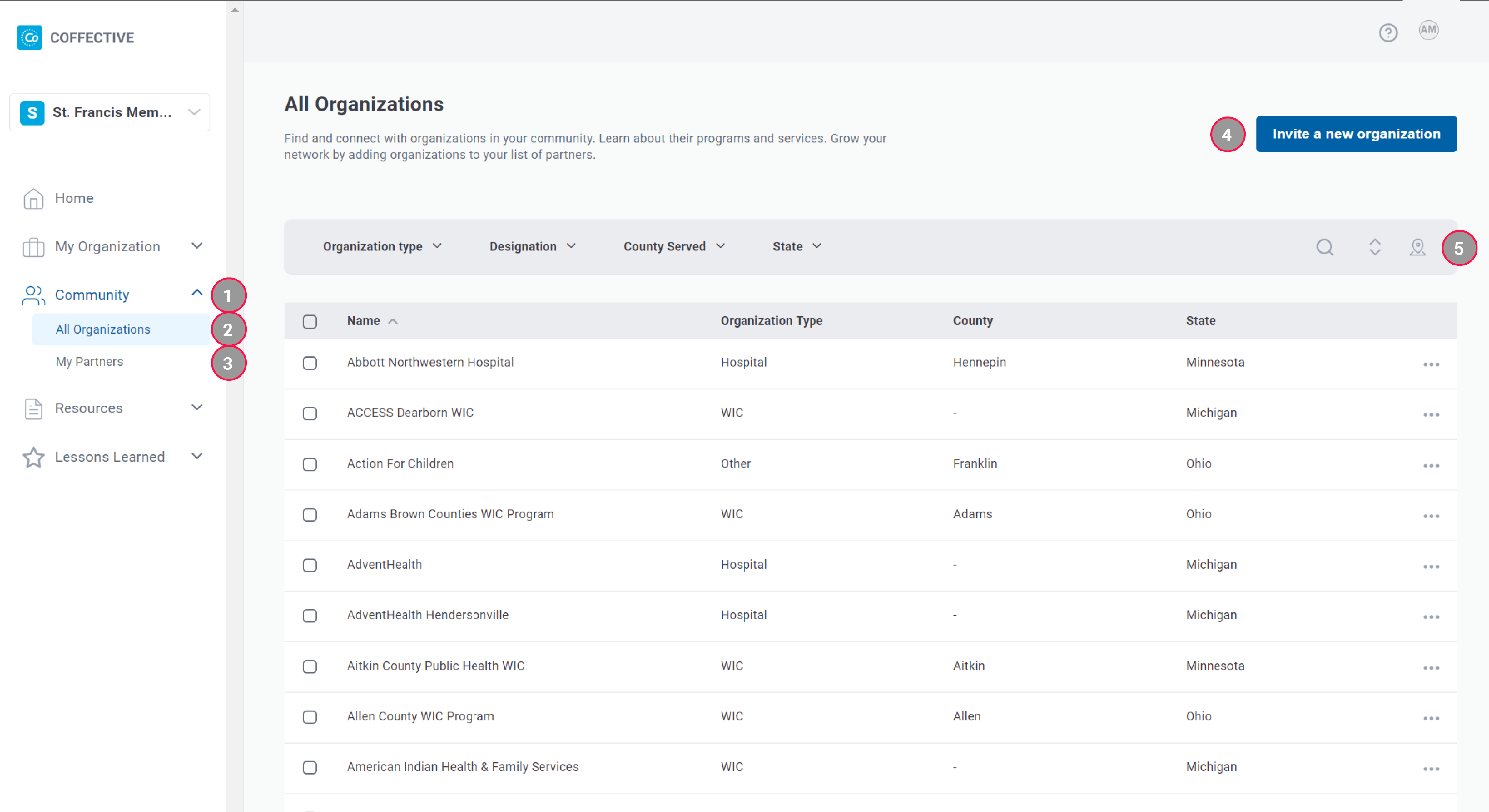Tick the AdventHealth Hendersonville row checkbox
The width and height of the screenshot is (1489, 812).
(x=310, y=616)
